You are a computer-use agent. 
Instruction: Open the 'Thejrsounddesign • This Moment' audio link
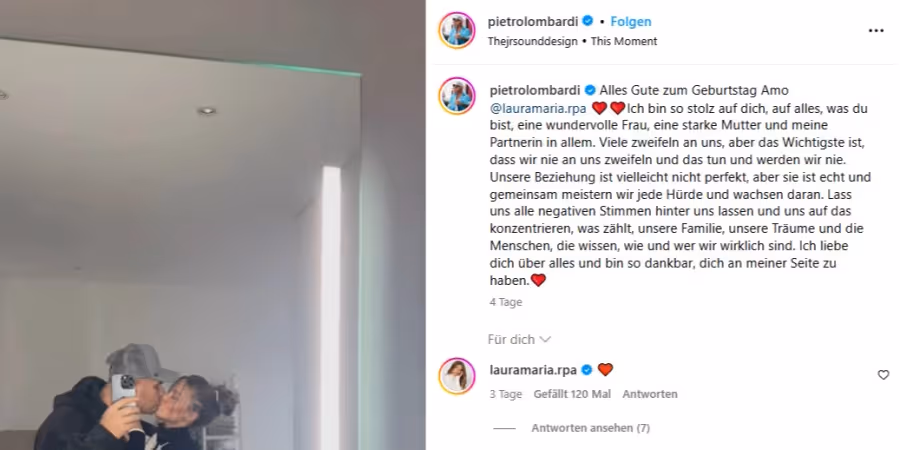click(572, 41)
